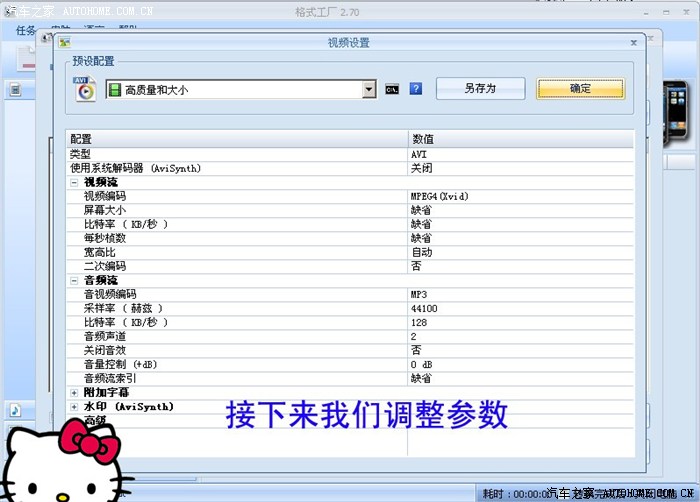Close the 视频设置 dialog
The width and height of the screenshot is (700, 502).
633,43
